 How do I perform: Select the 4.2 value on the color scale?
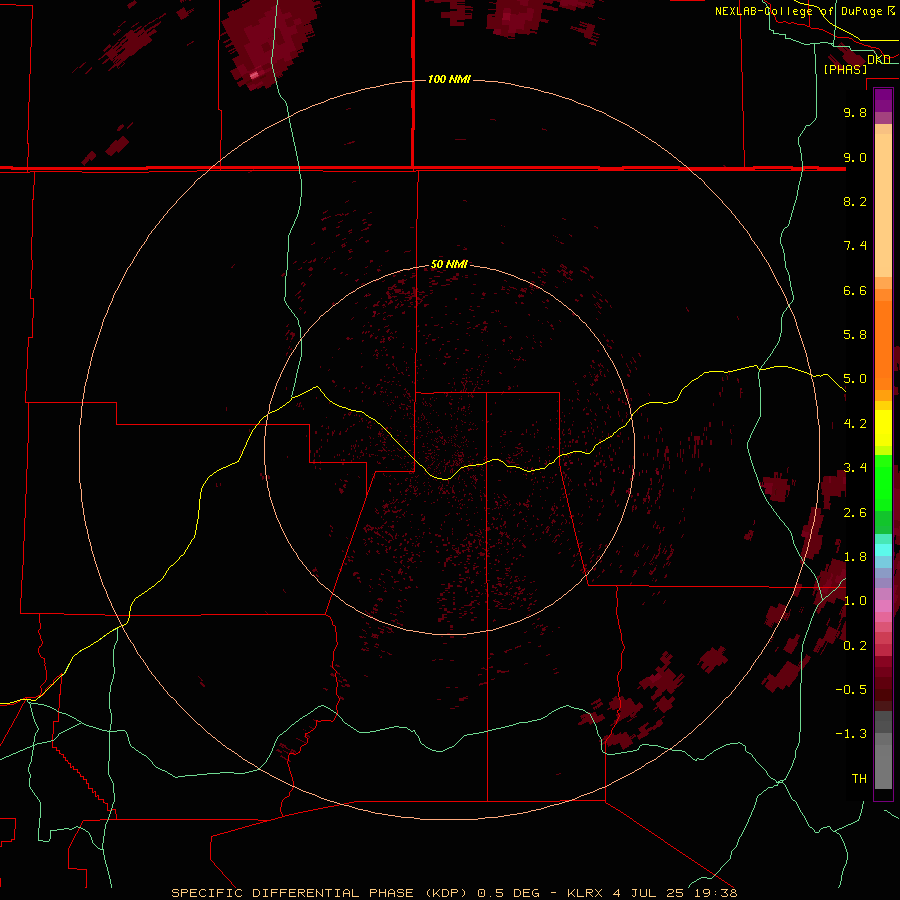click(855, 424)
